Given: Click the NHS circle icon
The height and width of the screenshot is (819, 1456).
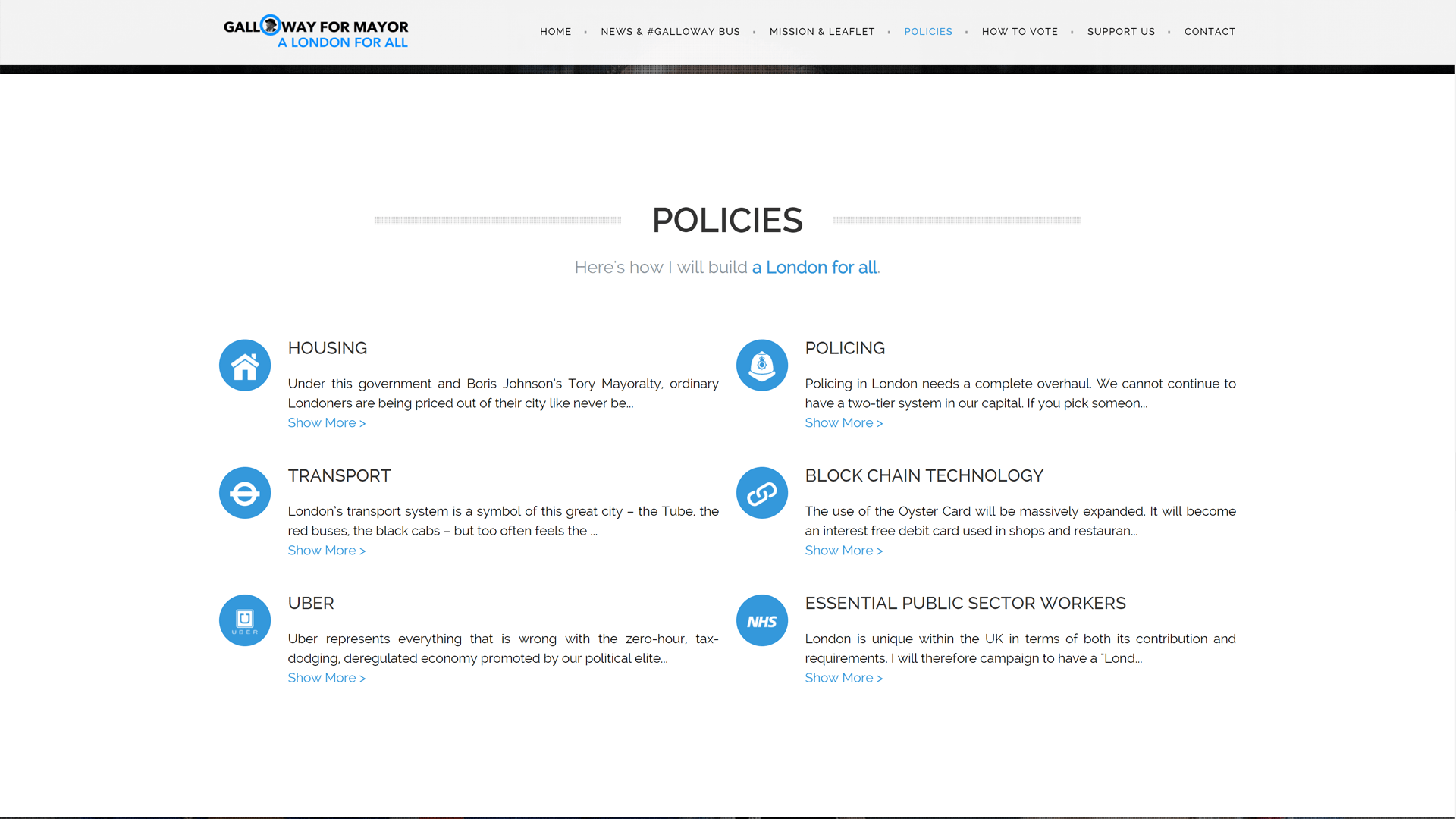Looking at the screenshot, I should pos(762,620).
